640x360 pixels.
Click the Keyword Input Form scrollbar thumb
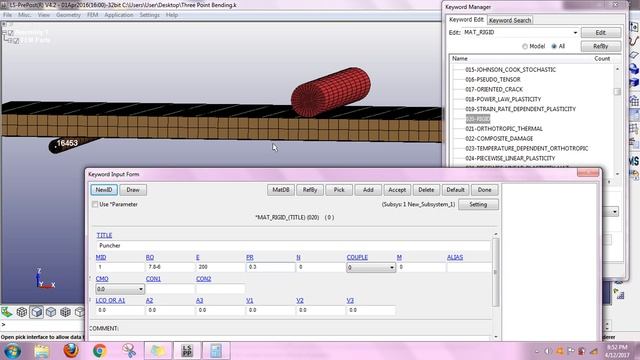pos(496,272)
